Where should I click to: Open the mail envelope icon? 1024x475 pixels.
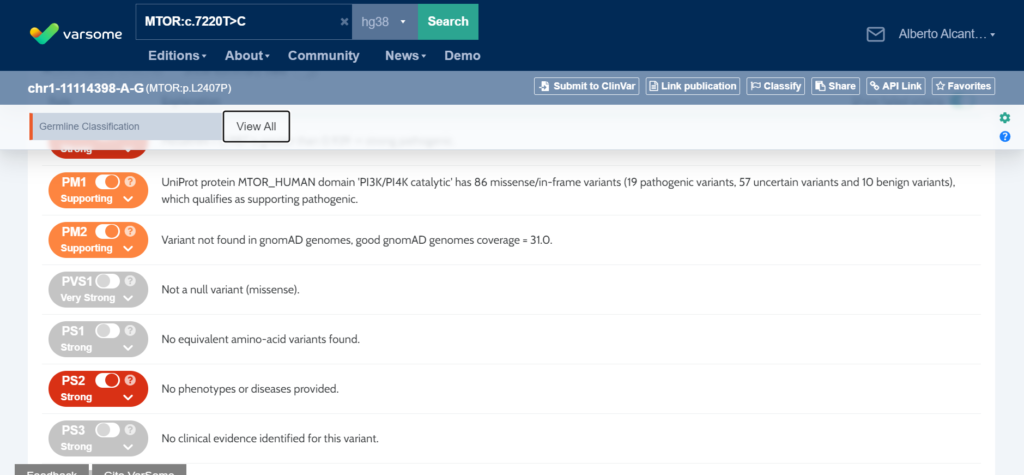875,34
